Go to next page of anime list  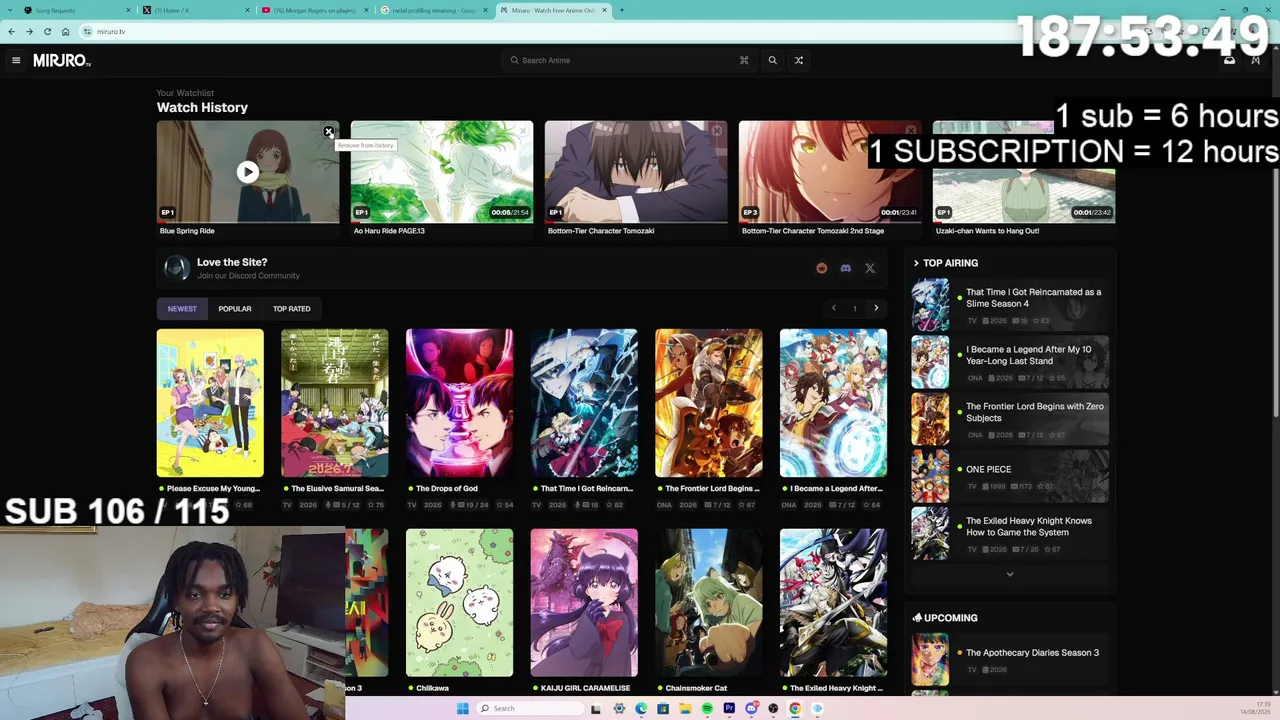pos(876,308)
